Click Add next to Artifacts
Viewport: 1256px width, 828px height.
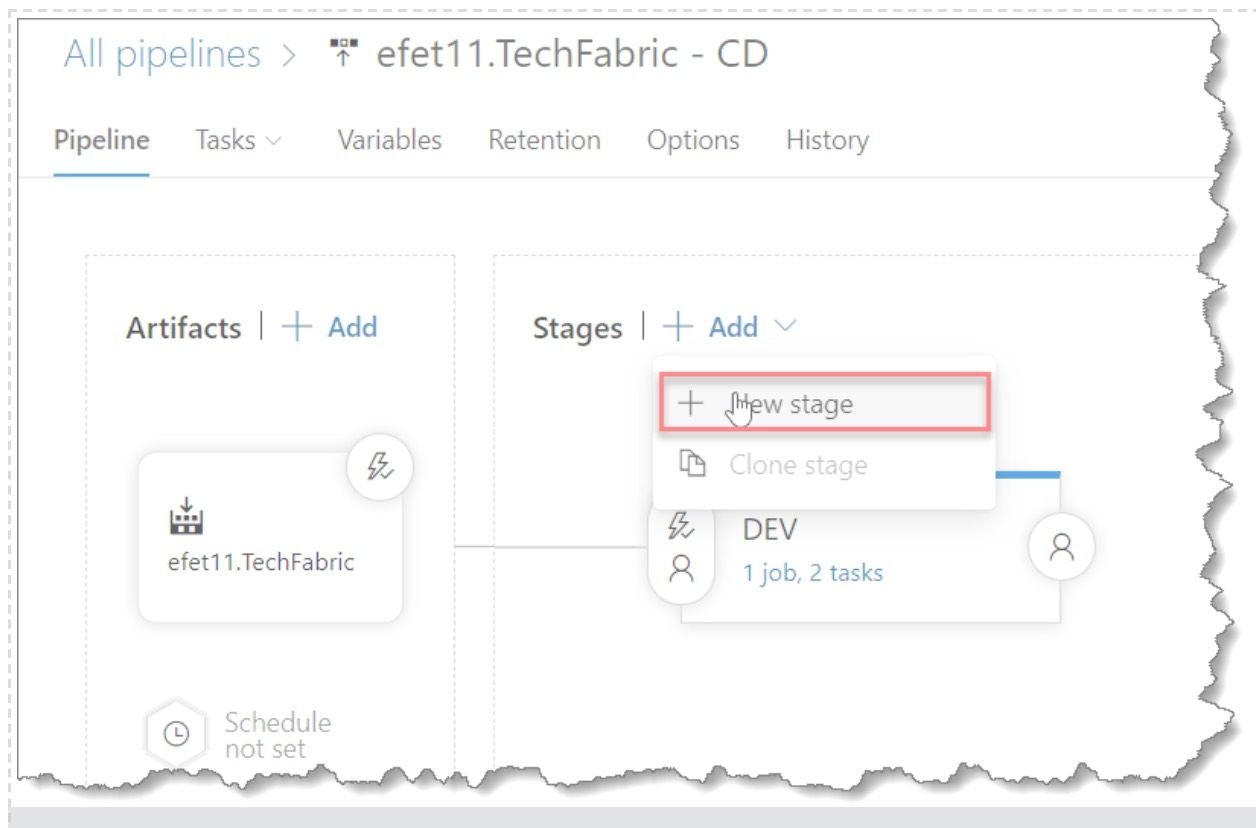coord(352,327)
